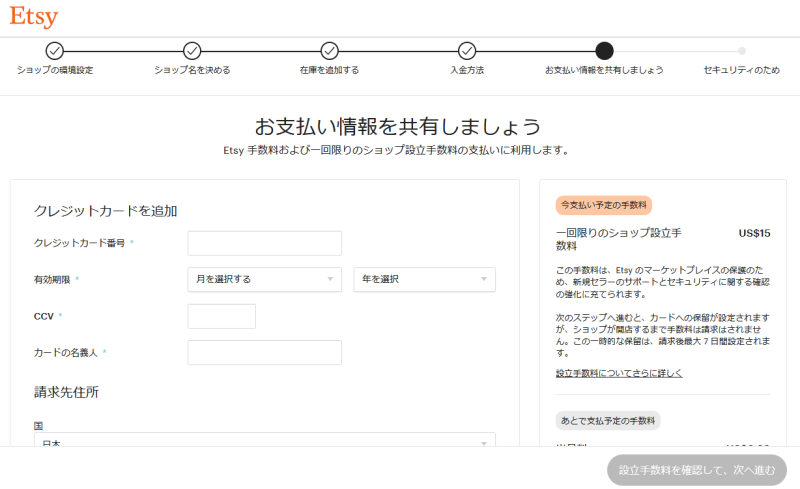This screenshot has width=800, height=489.
Task: Click the クレジットカード番号 label
Action: click(79, 243)
